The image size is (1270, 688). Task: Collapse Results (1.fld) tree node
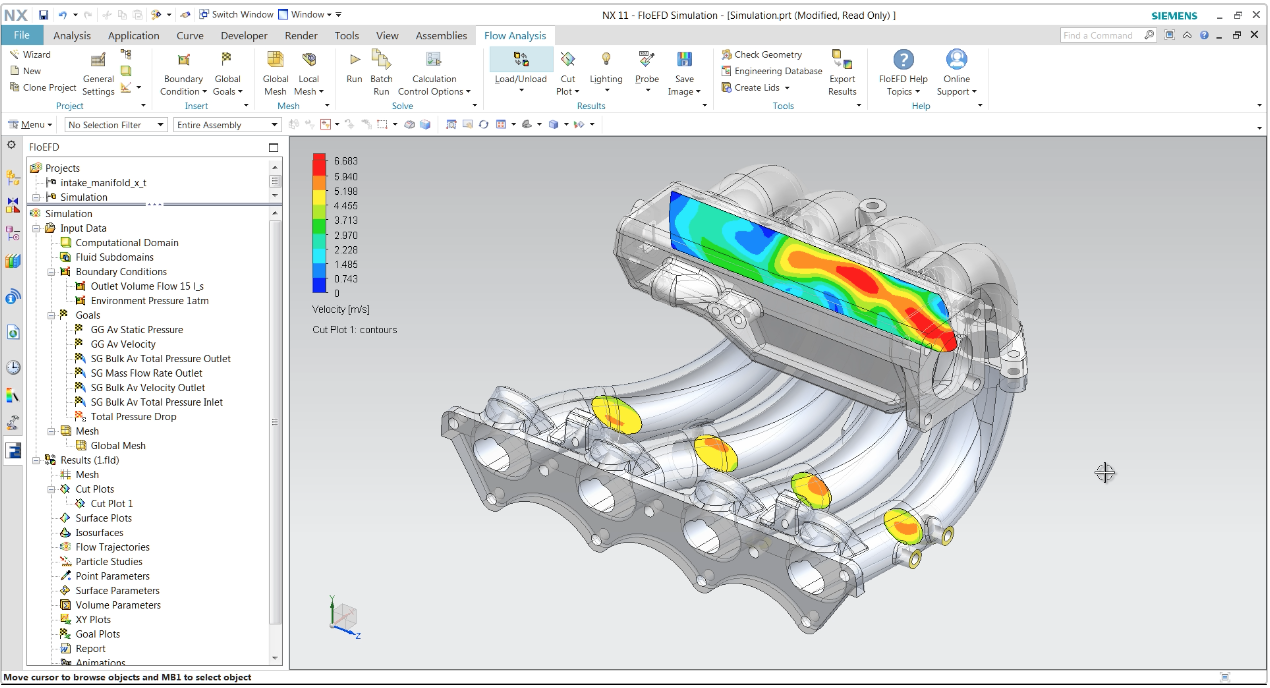(37, 460)
